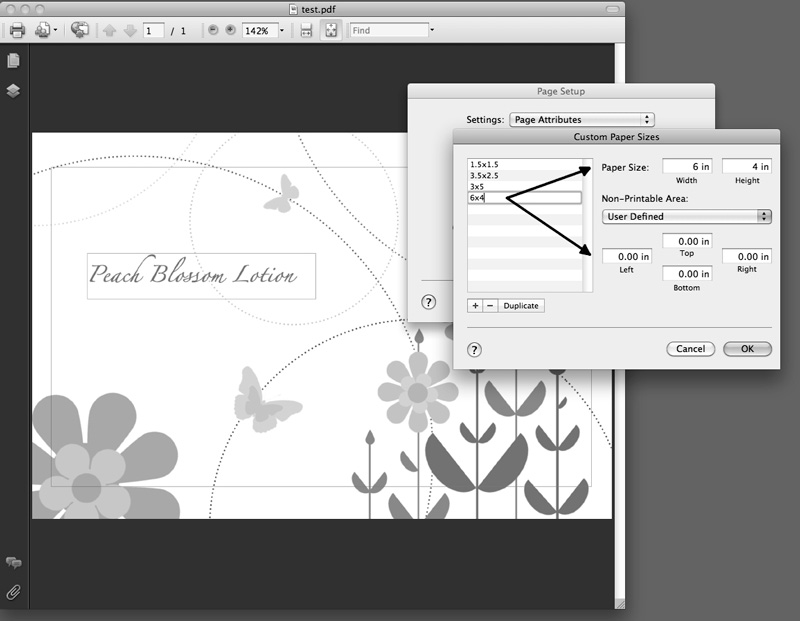Viewport: 800px width, 621px height.
Task: Click the Top margin field
Action: pos(687,241)
